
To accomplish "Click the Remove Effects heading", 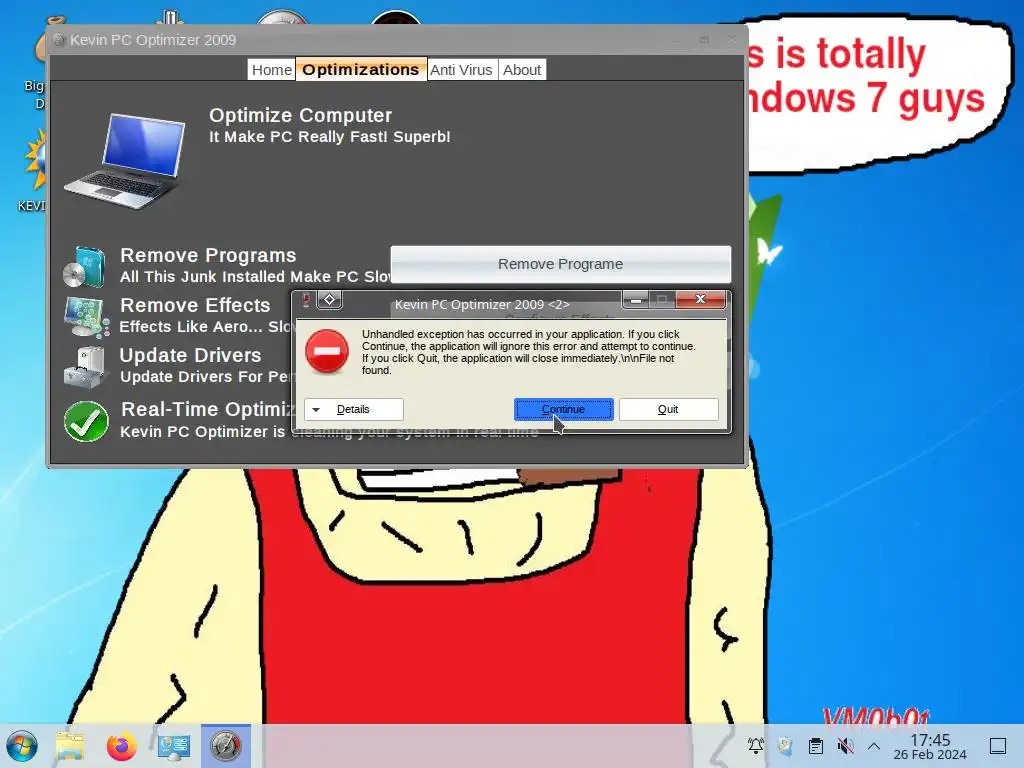I will click(x=195, y=306).
